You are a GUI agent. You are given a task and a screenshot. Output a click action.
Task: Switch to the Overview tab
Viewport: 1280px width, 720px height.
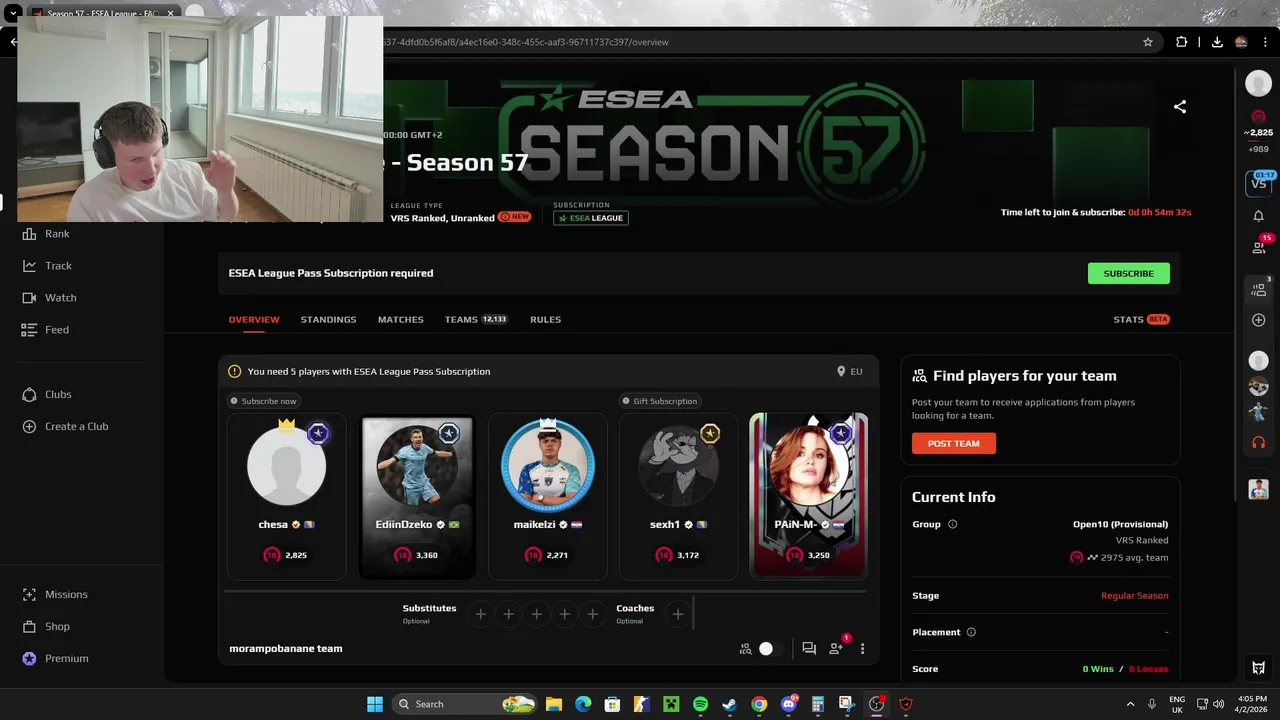coord(254,319)
